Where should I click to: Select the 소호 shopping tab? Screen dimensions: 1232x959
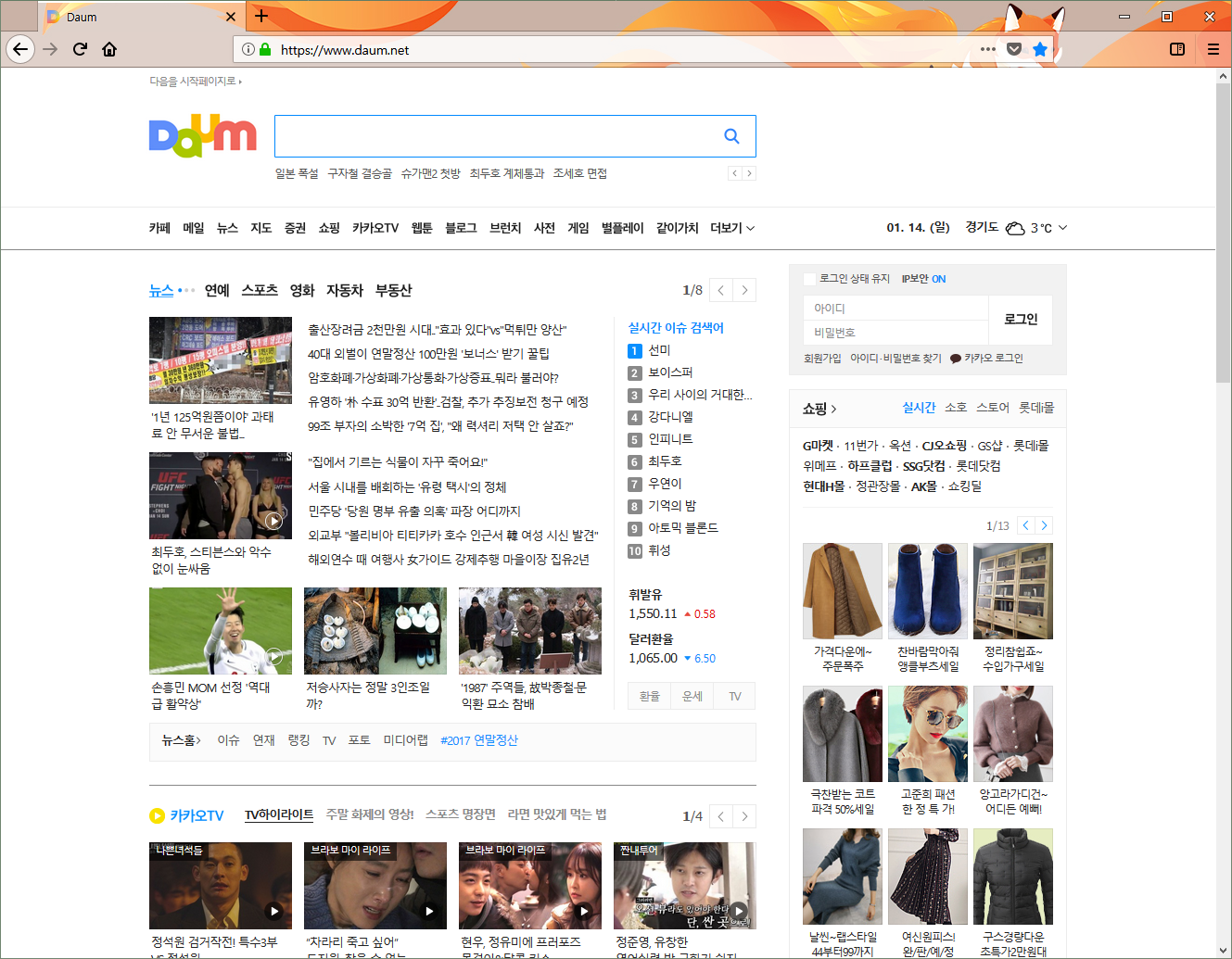(956, 408)
